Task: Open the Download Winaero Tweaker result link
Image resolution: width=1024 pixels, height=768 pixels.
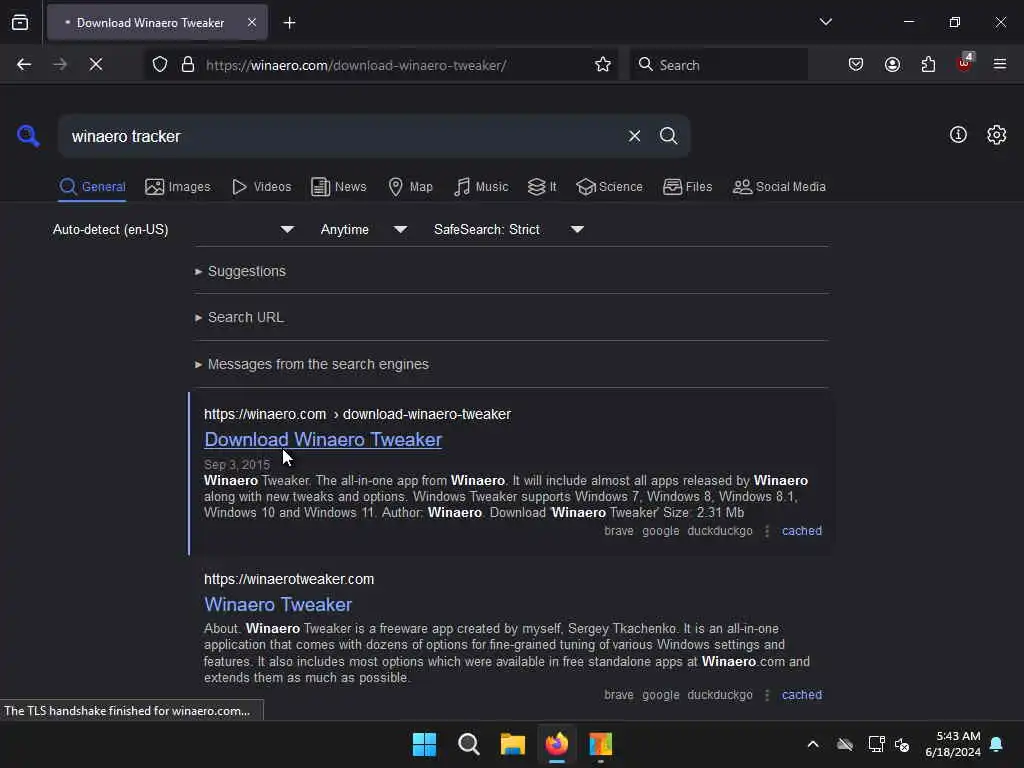Action: (323, 440)
